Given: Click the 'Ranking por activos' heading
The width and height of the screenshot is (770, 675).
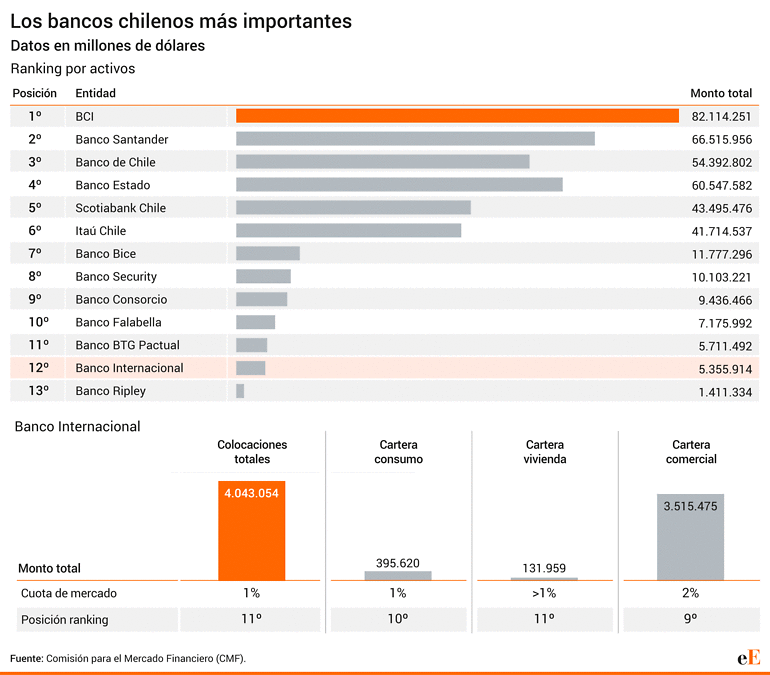Looking at the screenshot, I should pyautogui.click(x=73, y=68).
